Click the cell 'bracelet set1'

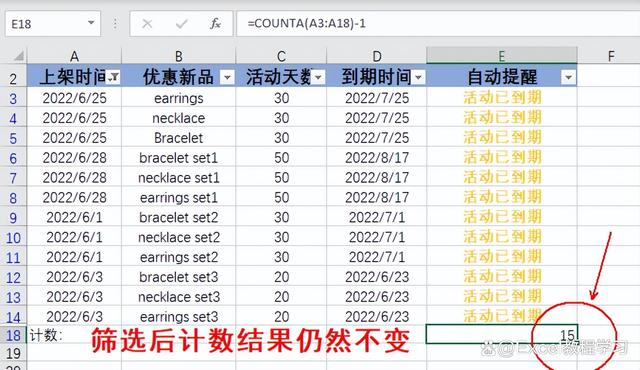coord(178,158)
